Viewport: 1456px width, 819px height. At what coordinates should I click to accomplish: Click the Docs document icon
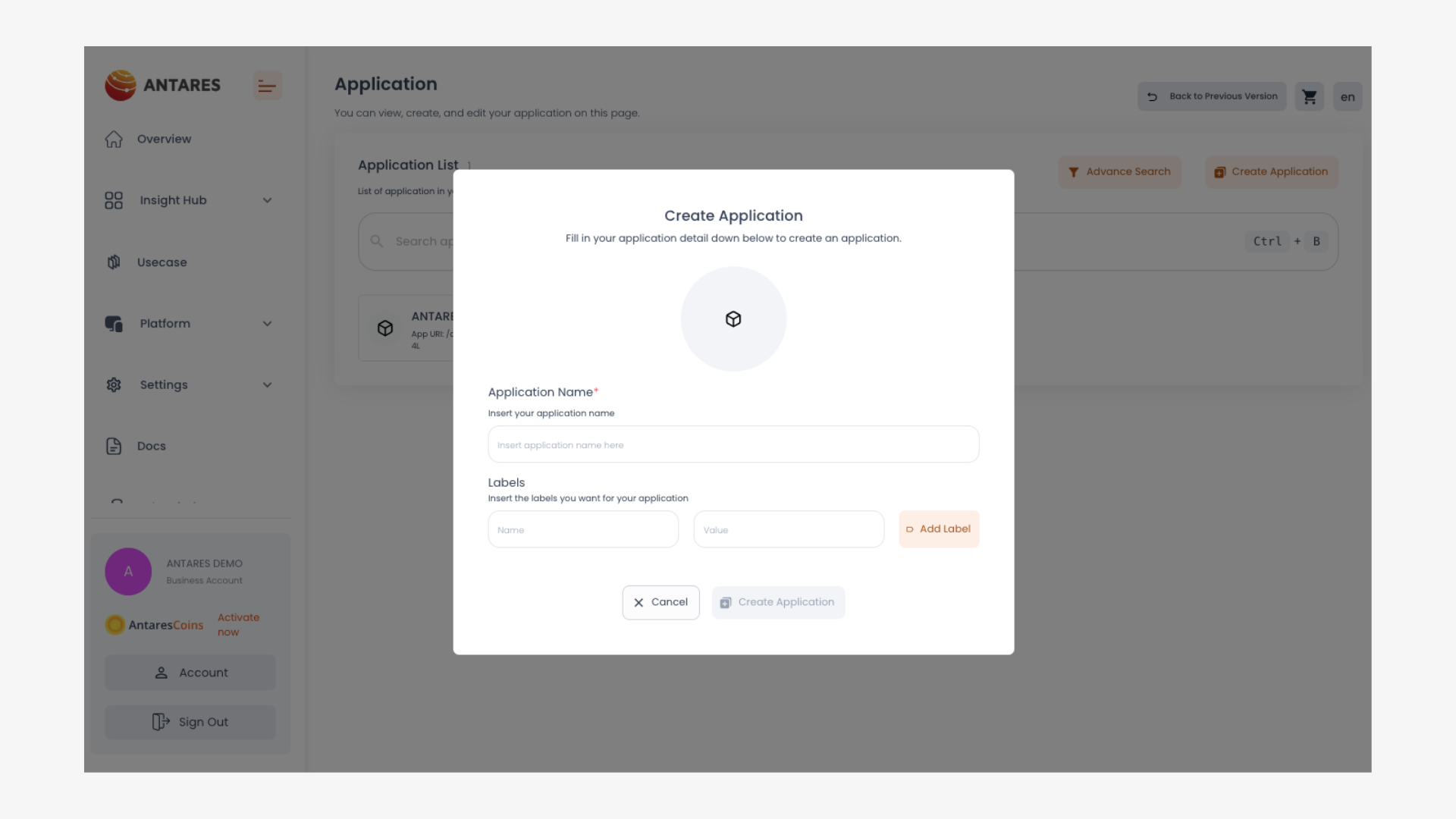coord(114,446)
